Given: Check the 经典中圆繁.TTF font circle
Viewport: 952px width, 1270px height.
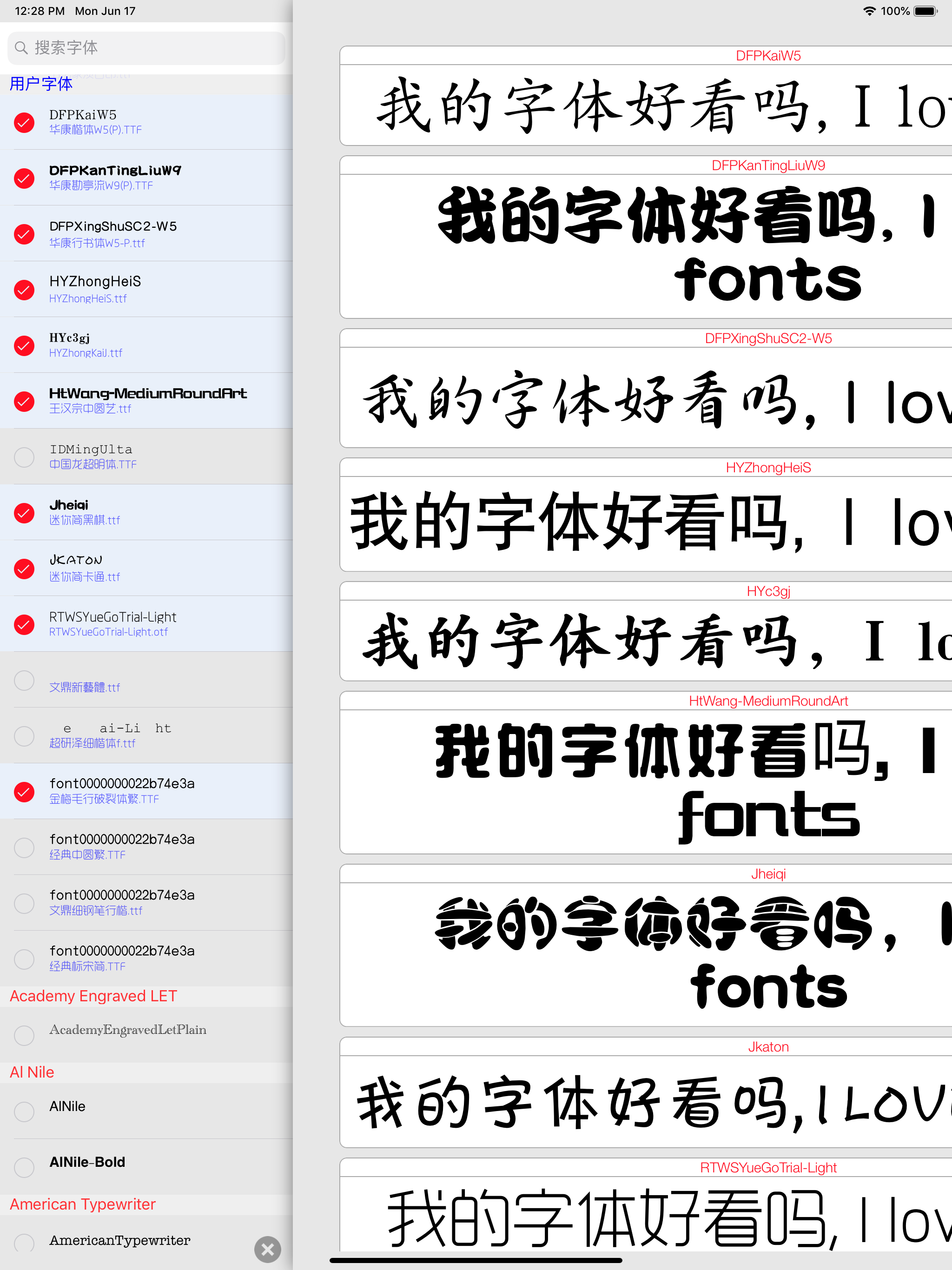Looking at the screenshot, I should pos(24,847).
